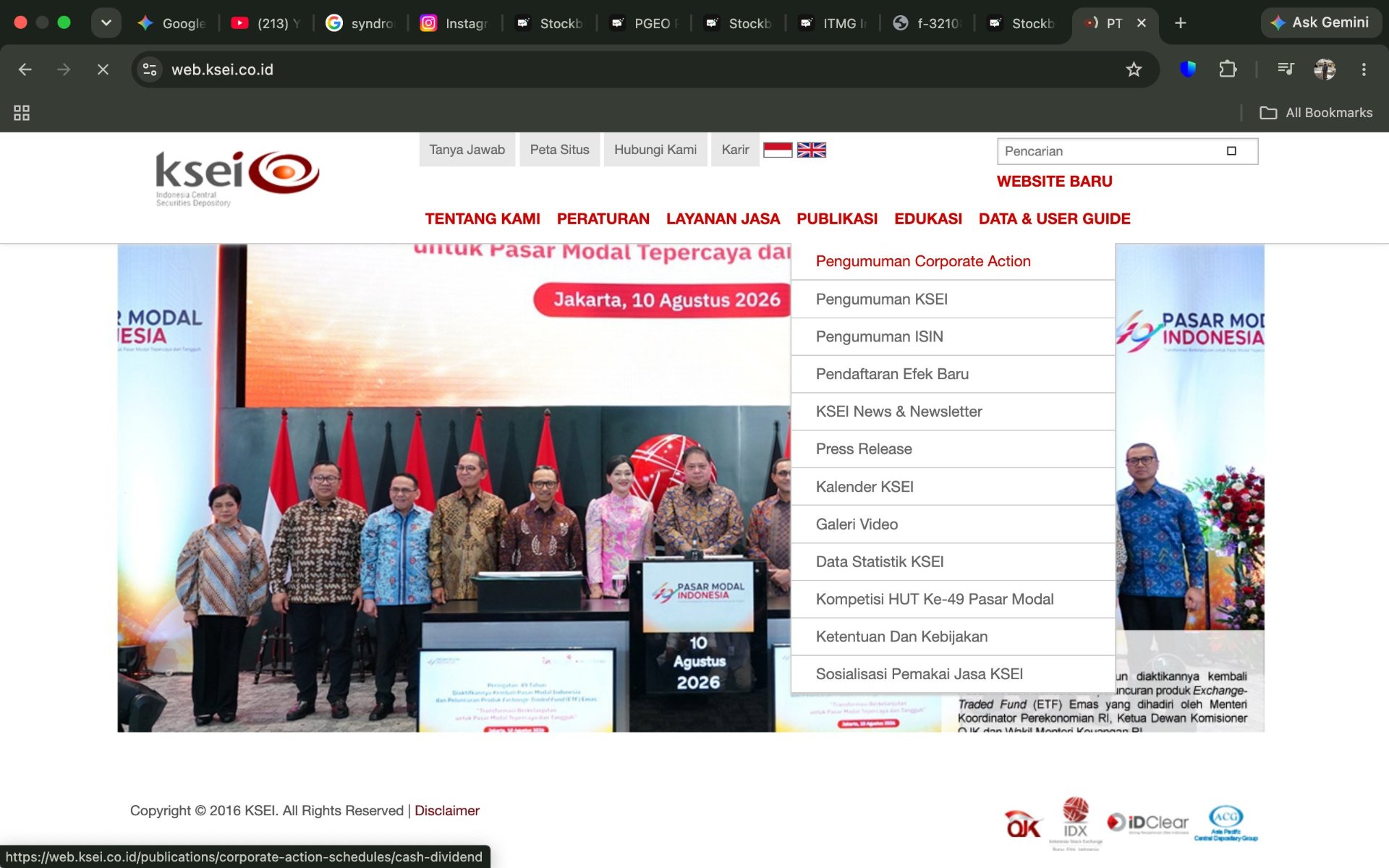Open the media controls icon
The image size is (1389, 868).
pyautogui.click(x=1286, y=69)
